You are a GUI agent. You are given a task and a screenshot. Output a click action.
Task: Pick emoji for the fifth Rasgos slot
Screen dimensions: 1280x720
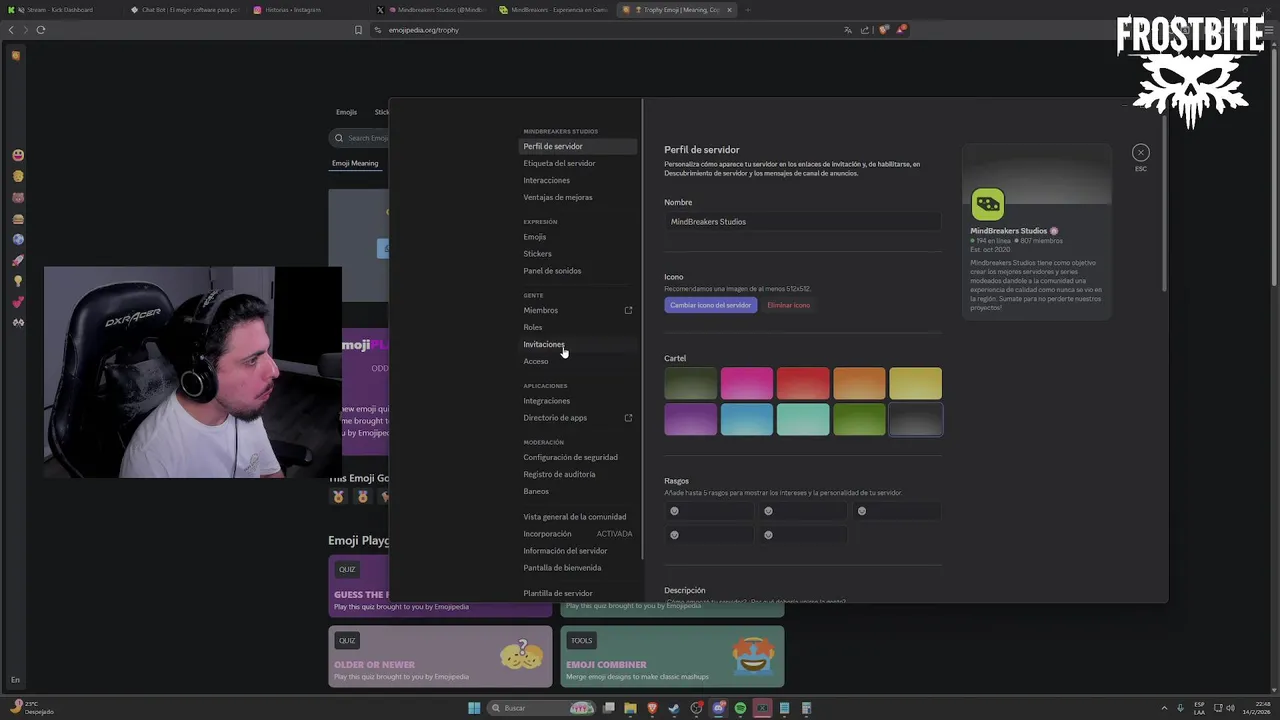(x=768, y=535)
